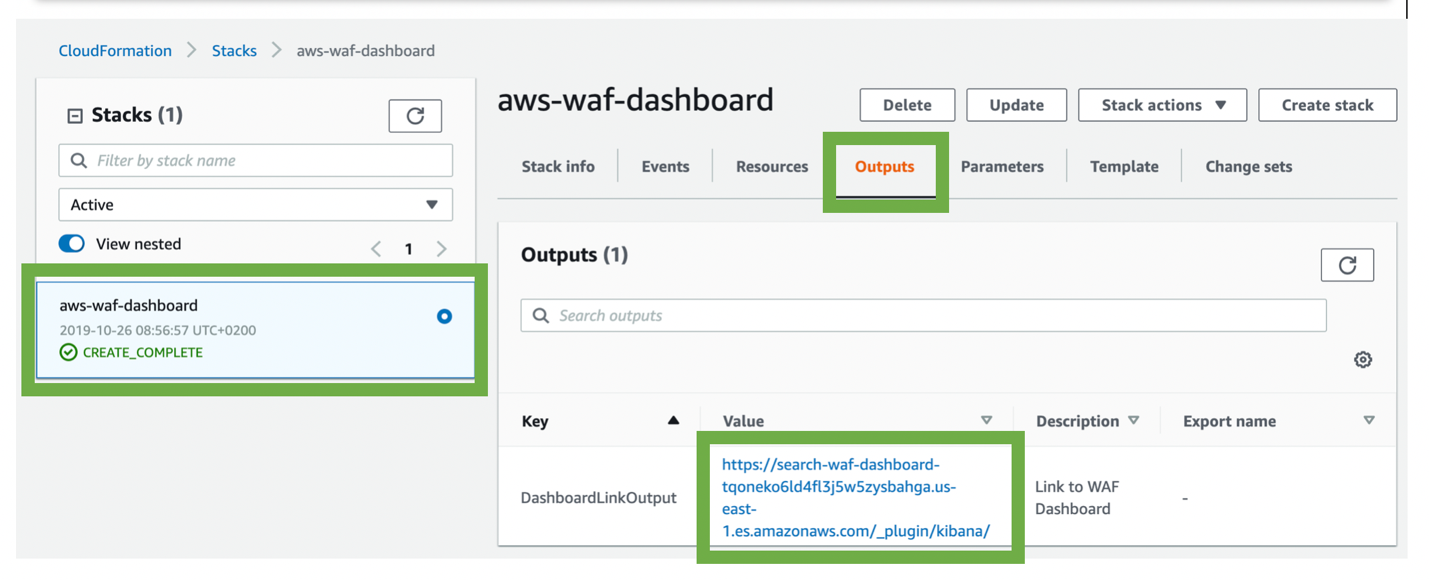Refresh the Outputs panel
This screenshot has height=580, width=1429.
1347,265
